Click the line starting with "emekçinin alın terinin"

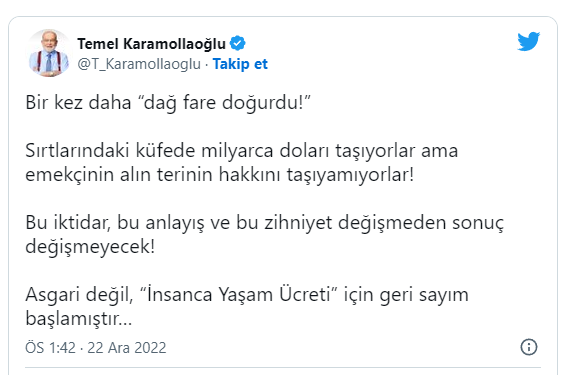(220, 175)
